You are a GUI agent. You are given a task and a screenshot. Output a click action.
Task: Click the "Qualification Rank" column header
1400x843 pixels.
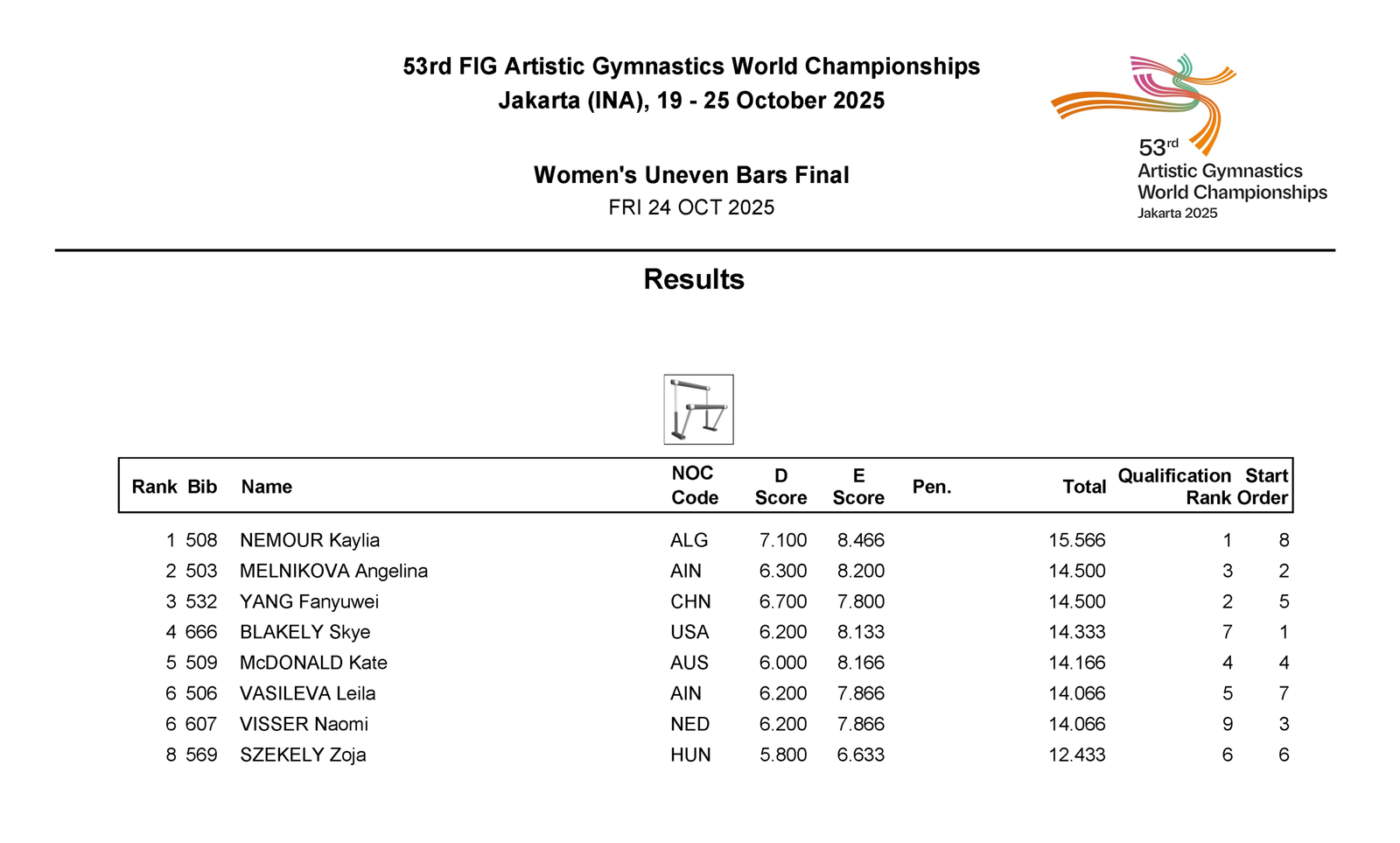[1174, 487]
